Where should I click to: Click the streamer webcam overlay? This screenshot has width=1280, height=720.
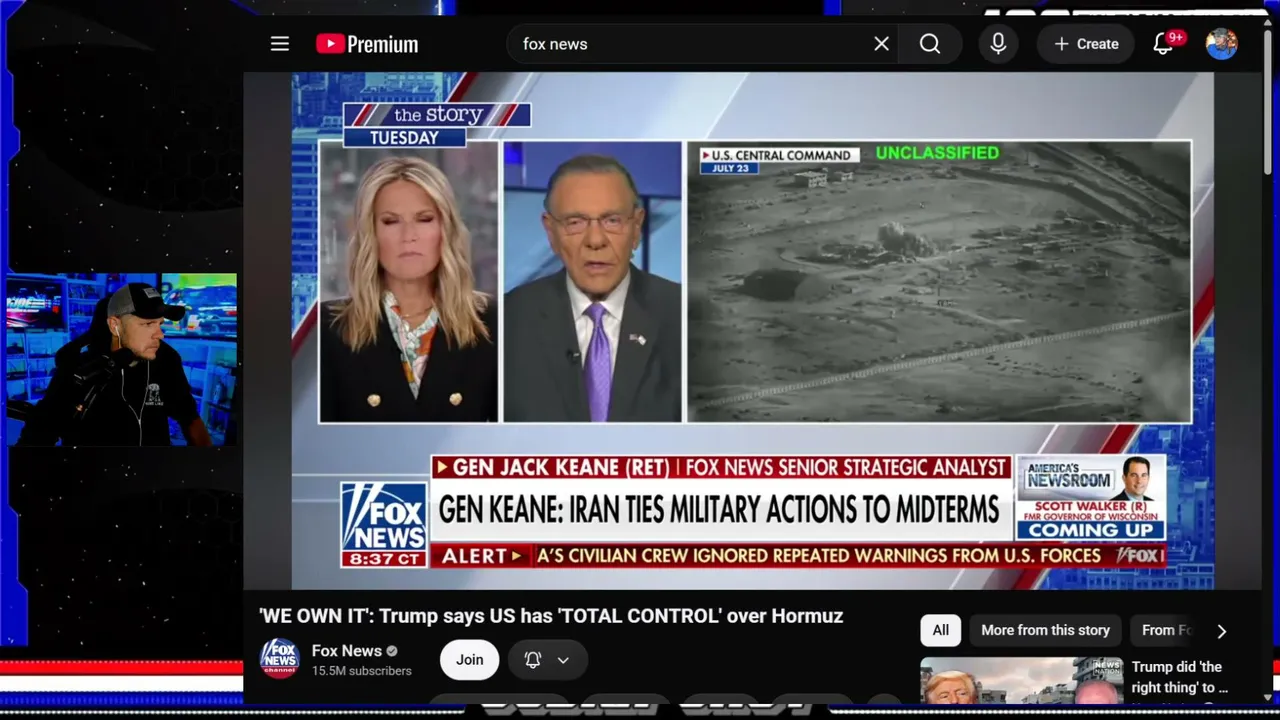pyautogui.click(x=121, y=359)
